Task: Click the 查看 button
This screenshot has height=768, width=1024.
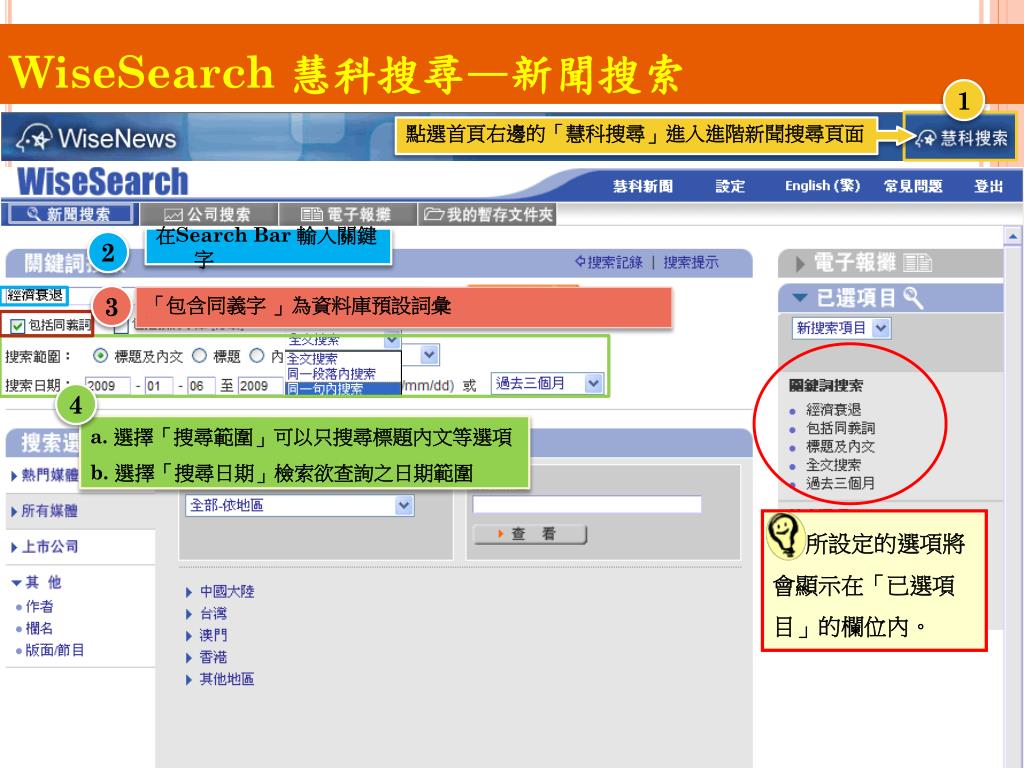Action: 530,534
